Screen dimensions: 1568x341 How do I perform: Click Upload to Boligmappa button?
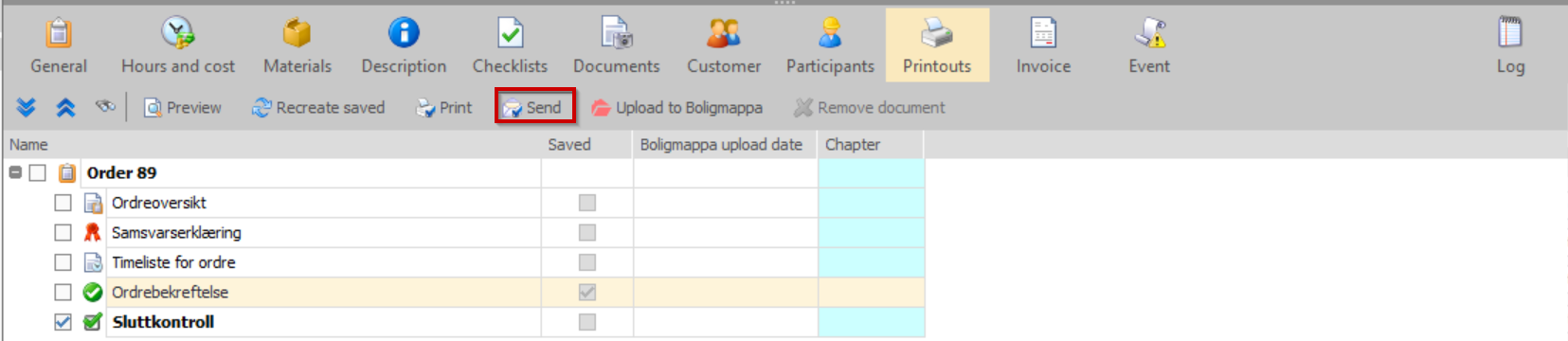click(x=676, y=108)
